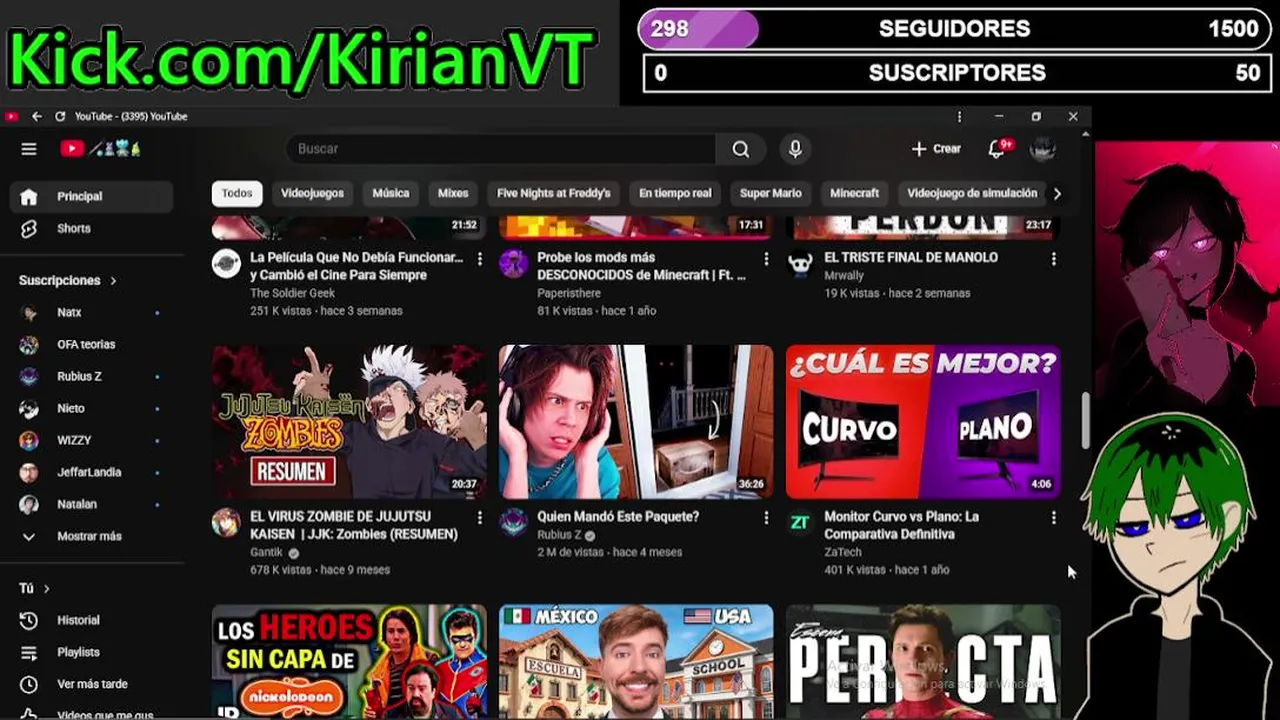Screen dimensions: 1280x720
Task: Select the En tiempo real chip
Action: [x=675, y=193]
